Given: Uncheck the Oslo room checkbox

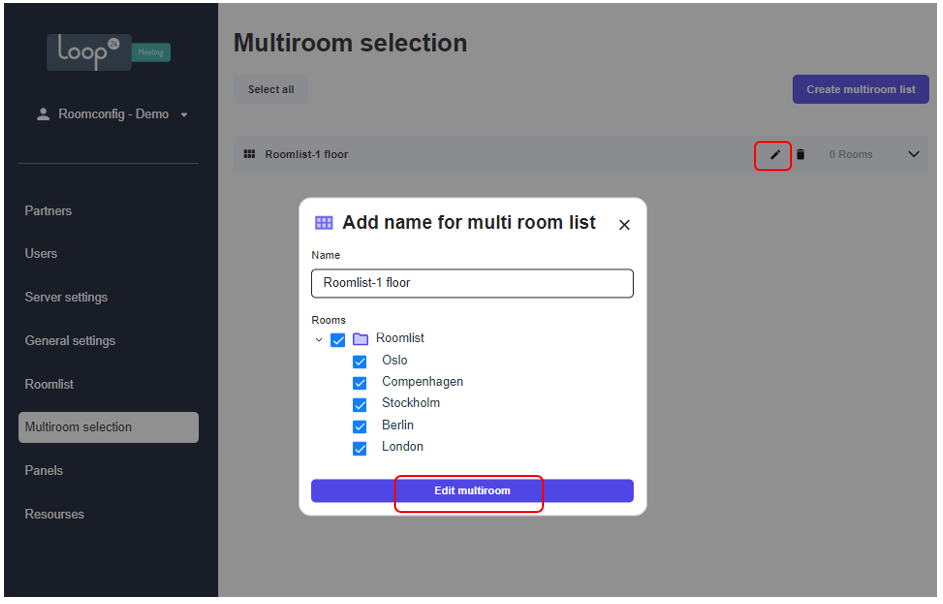Looking at the screenshot, I should [360, 362].
